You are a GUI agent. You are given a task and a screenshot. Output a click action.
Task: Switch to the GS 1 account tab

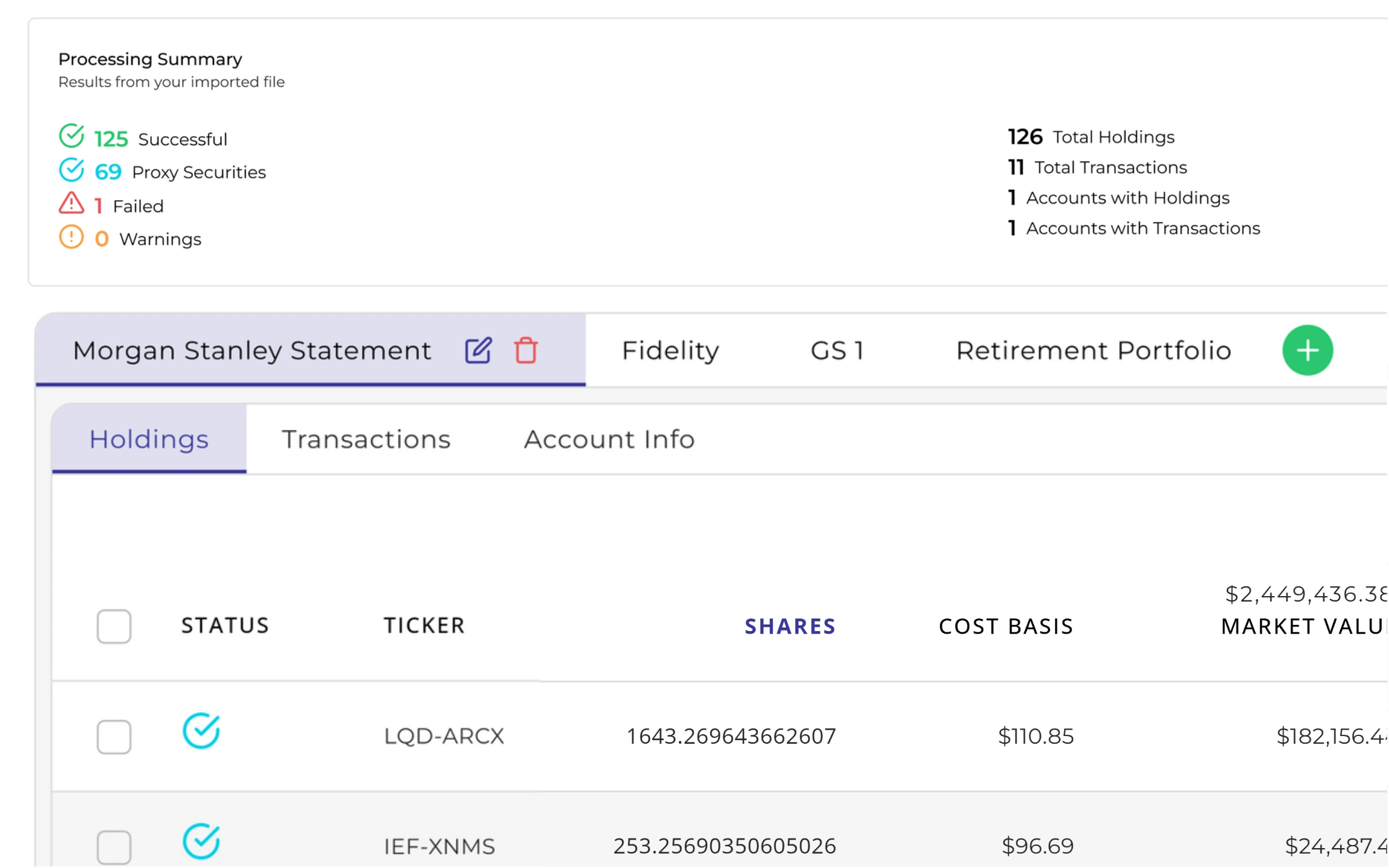click(x=837, y=350)
